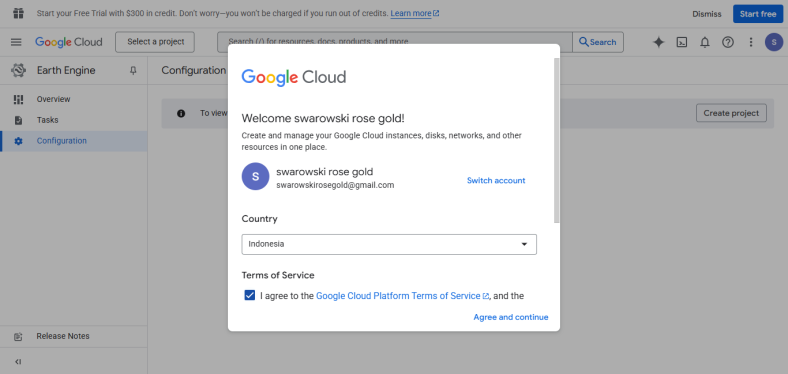Screen dimensions: 788x374
Task: Open Gemini AI sparkle icon
Action: [658, 42]
